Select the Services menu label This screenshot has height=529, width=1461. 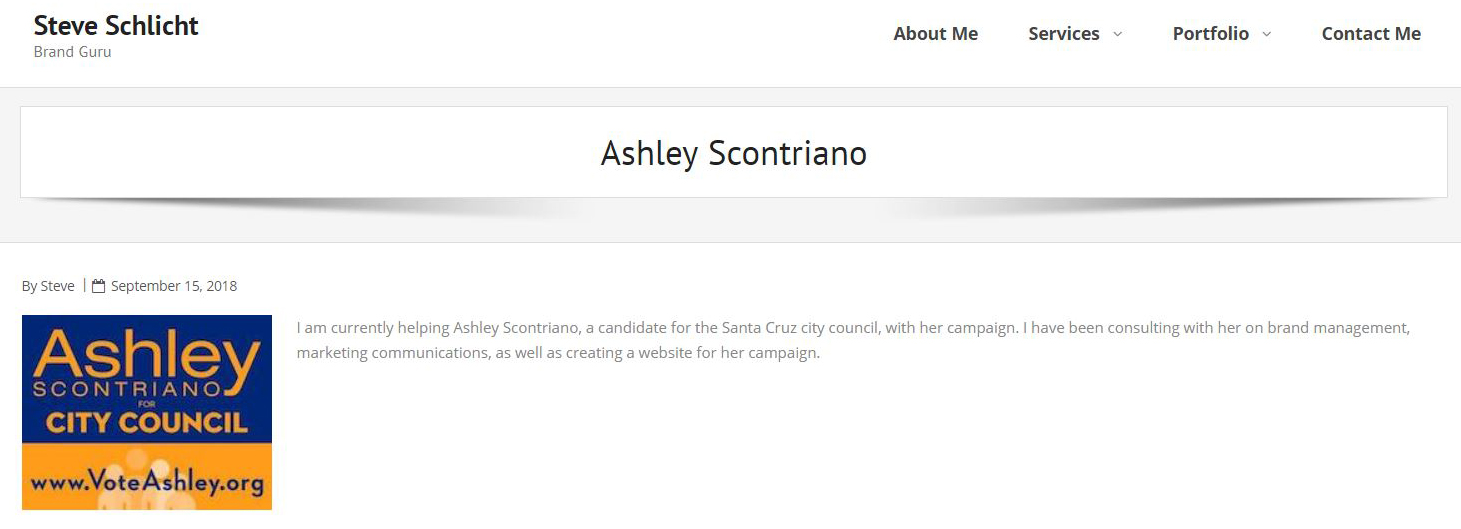1063,34
